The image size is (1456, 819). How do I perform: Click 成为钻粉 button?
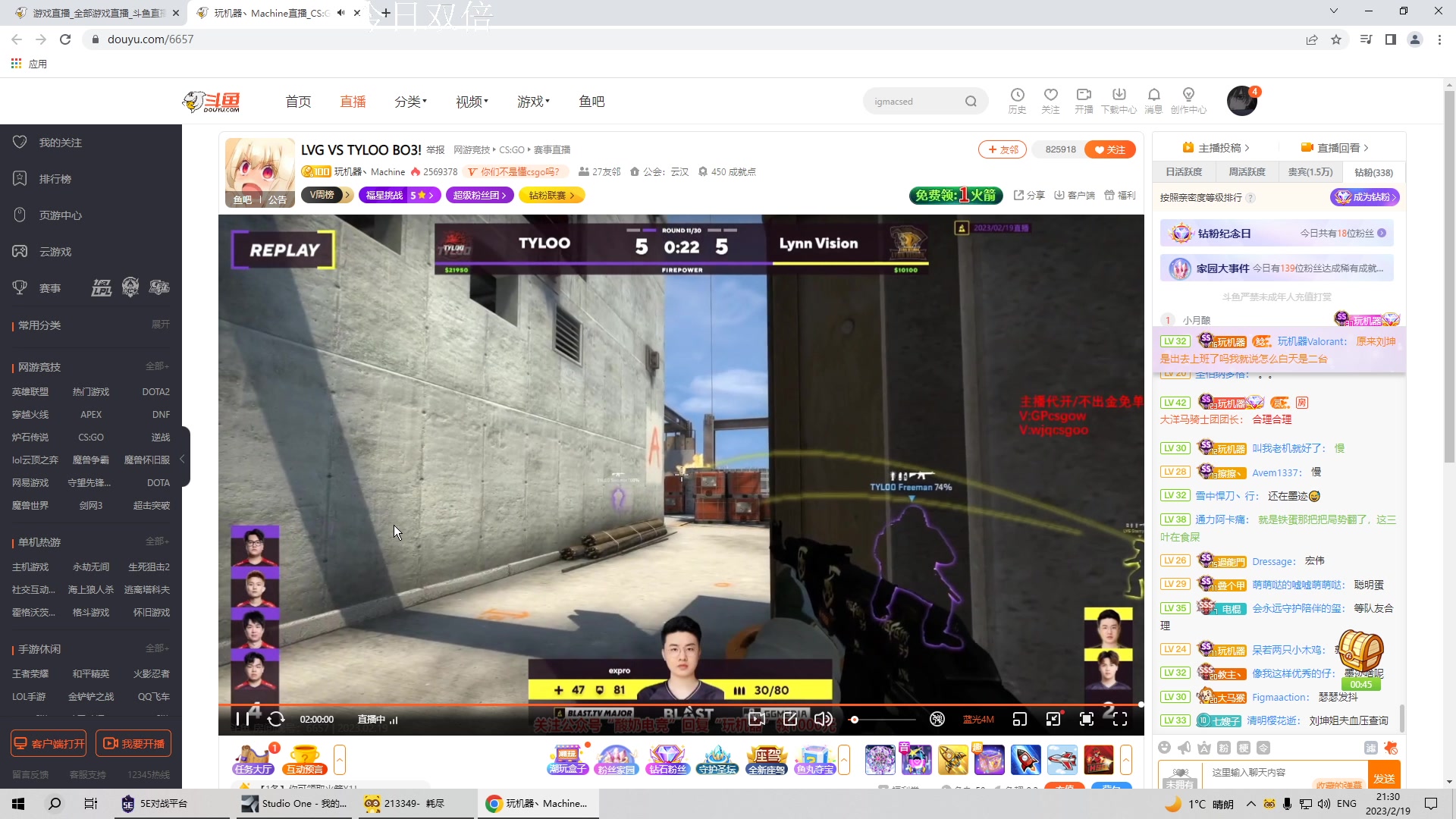[1365, 197]
